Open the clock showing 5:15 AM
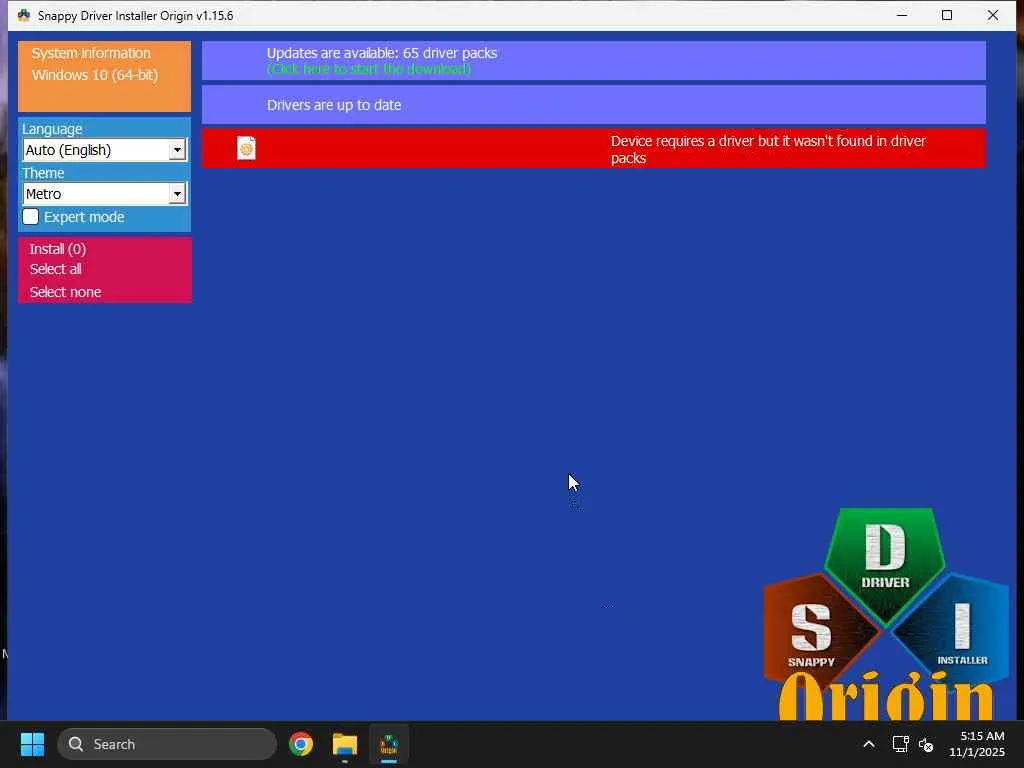 point(977,744)
